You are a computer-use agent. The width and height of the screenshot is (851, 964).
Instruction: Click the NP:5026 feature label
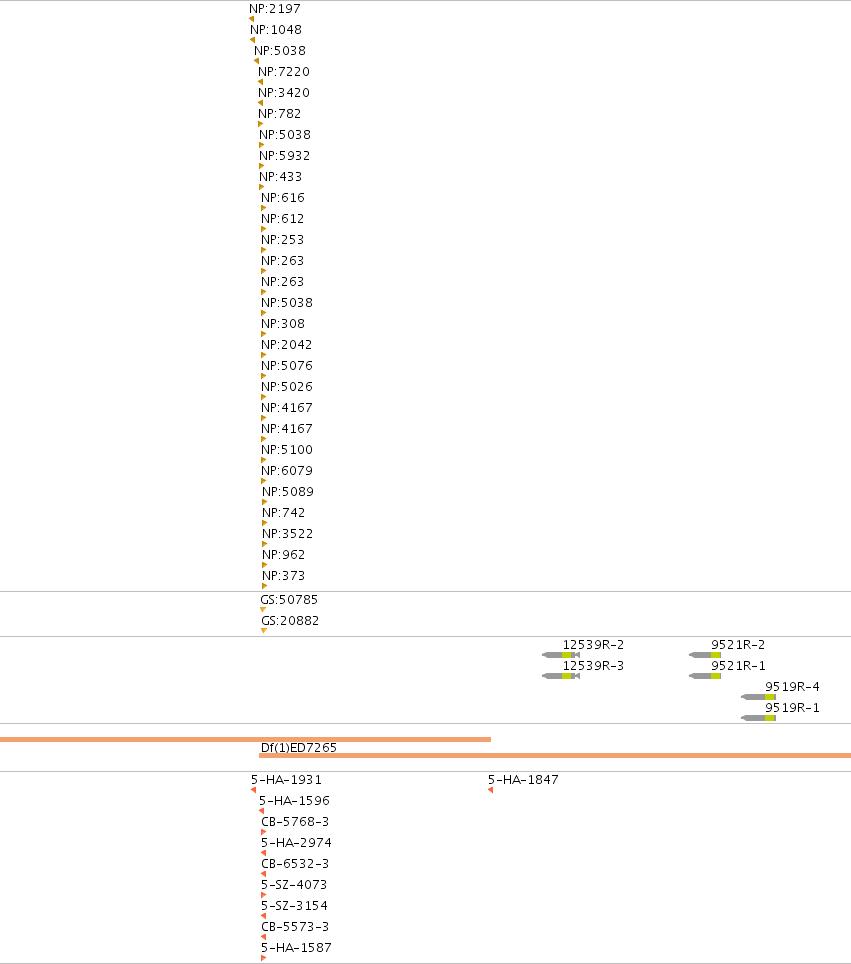click(287, 386)
